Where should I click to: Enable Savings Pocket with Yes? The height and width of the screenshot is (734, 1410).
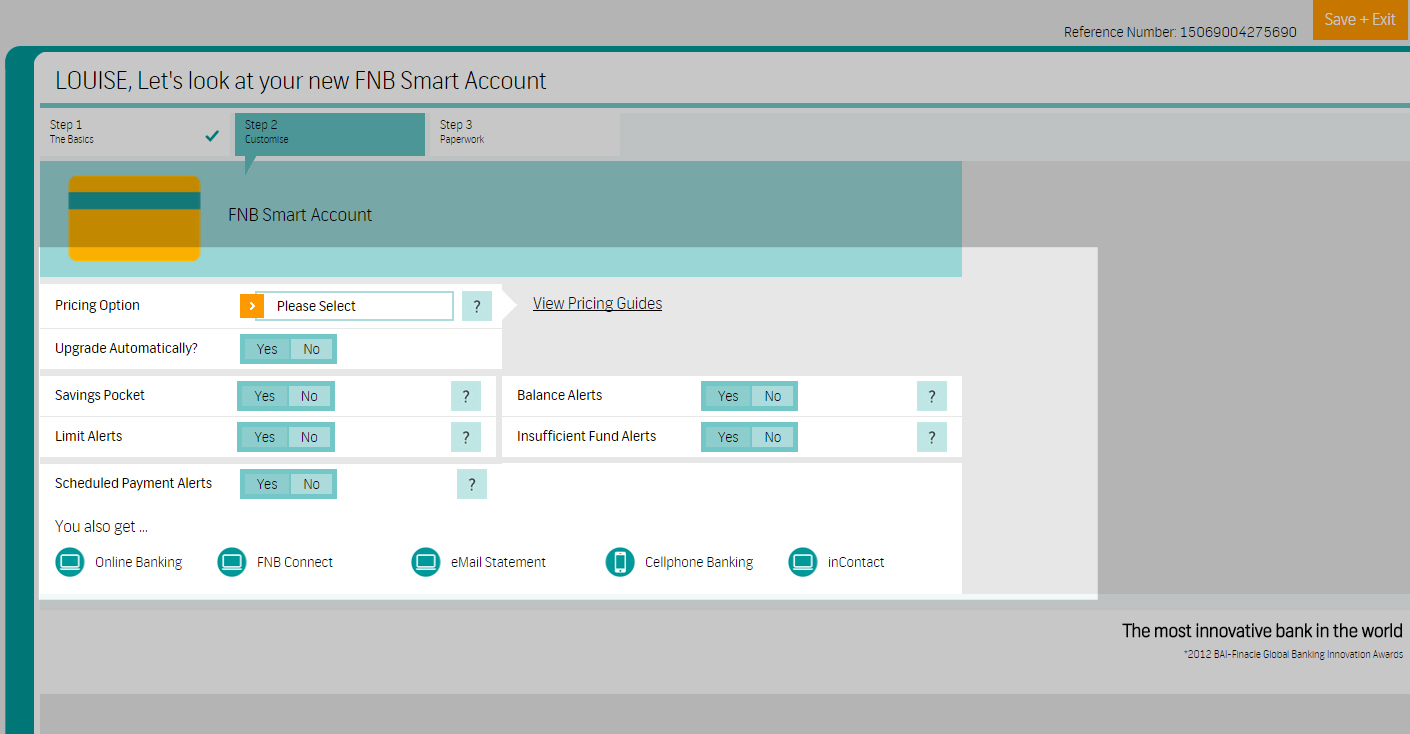[x=264, y=396]
